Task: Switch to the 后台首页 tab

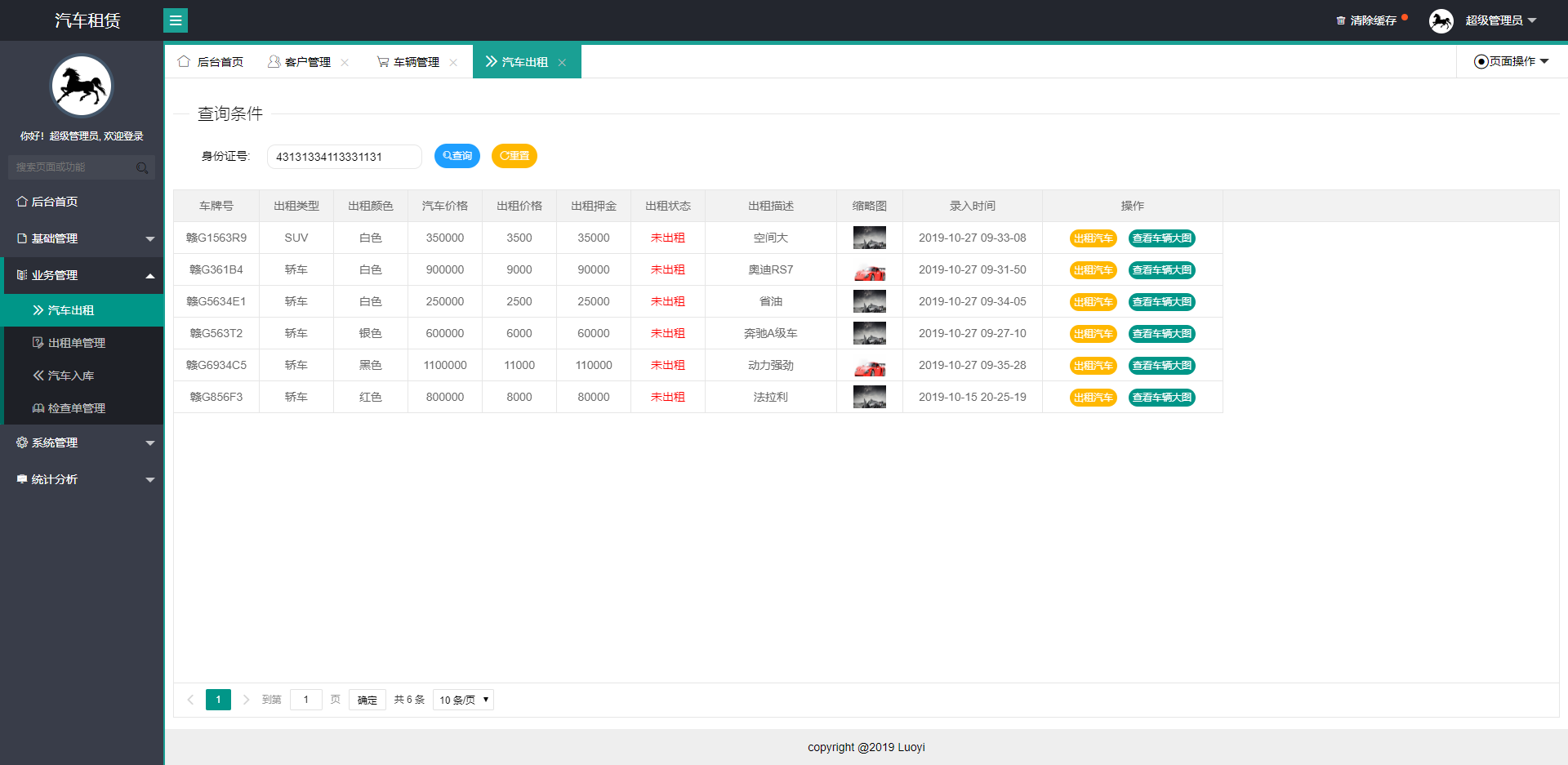Action: pos(211,62)
